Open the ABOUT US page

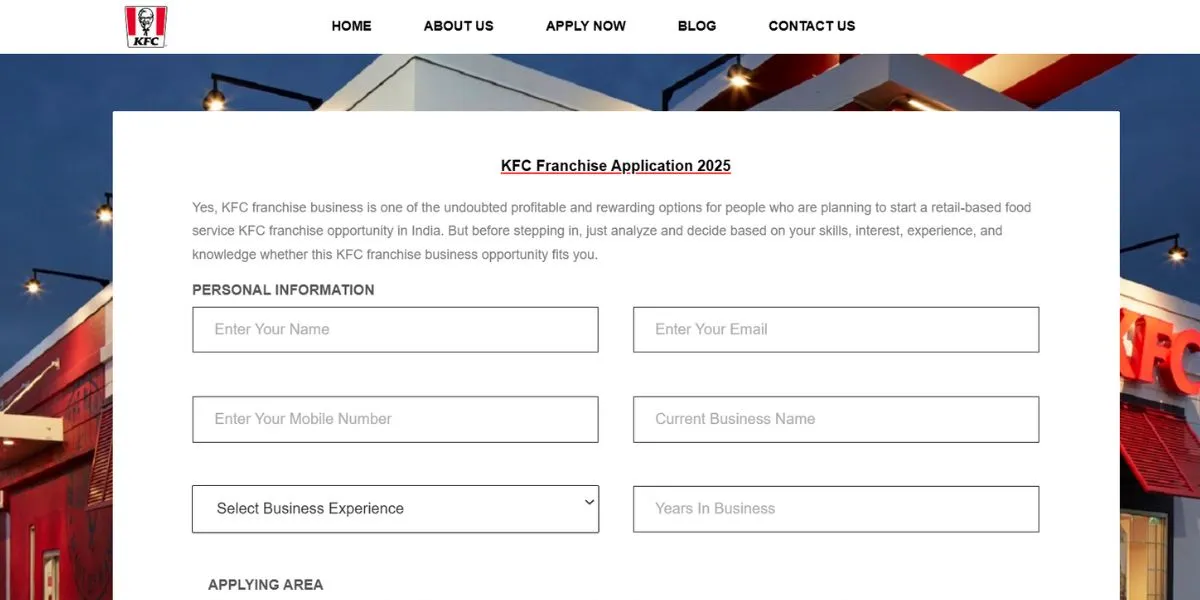tap(458, 26)
